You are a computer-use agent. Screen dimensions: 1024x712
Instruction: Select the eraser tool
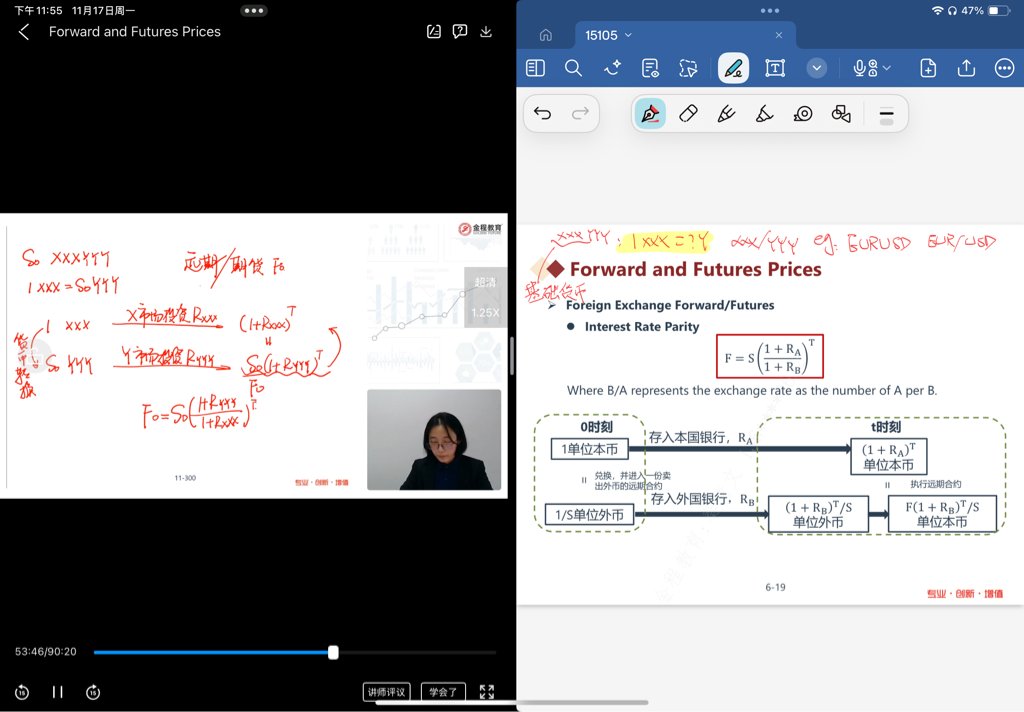coord(688,114)
